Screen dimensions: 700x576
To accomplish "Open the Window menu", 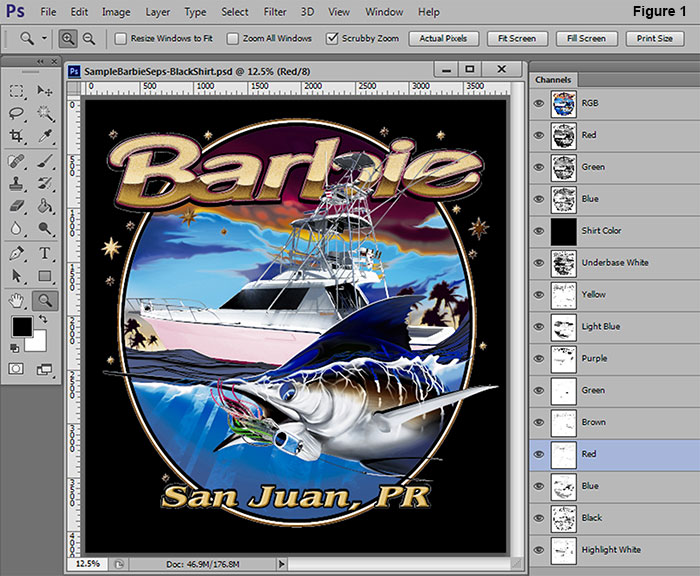I will (x=384, y=12).
